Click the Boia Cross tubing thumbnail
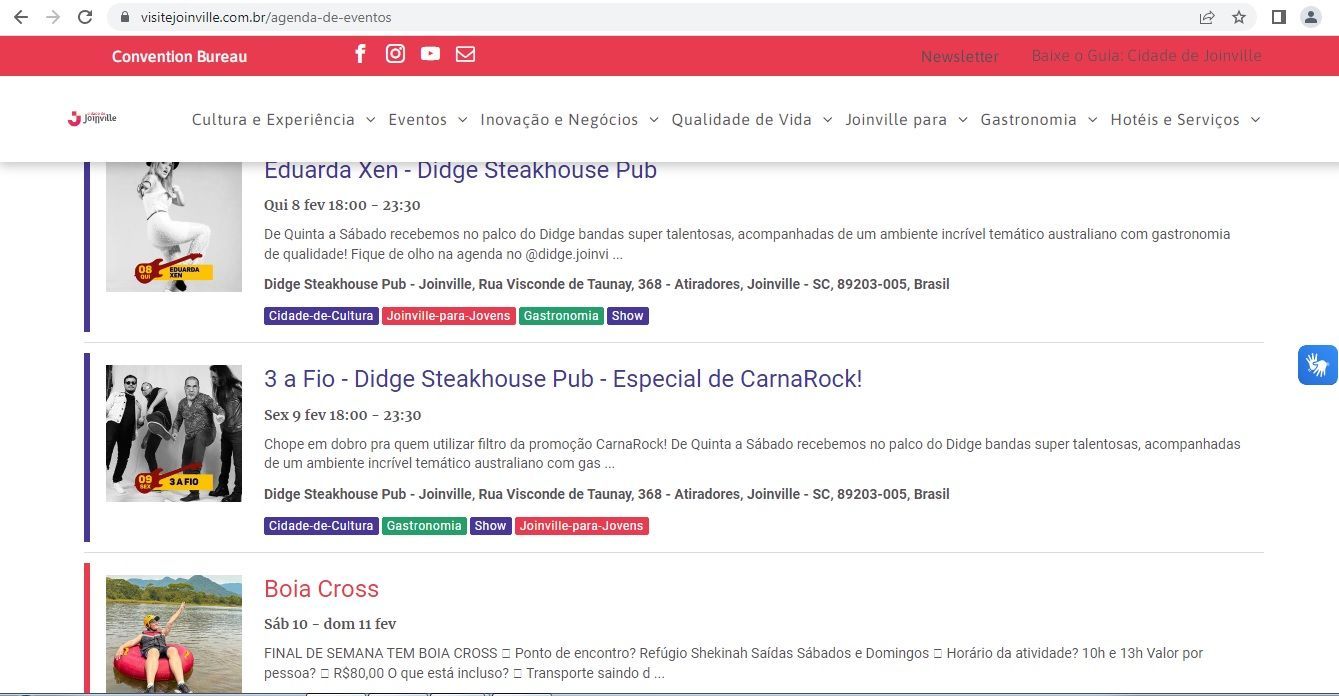Screen dimensions: 1339x696 174,634
